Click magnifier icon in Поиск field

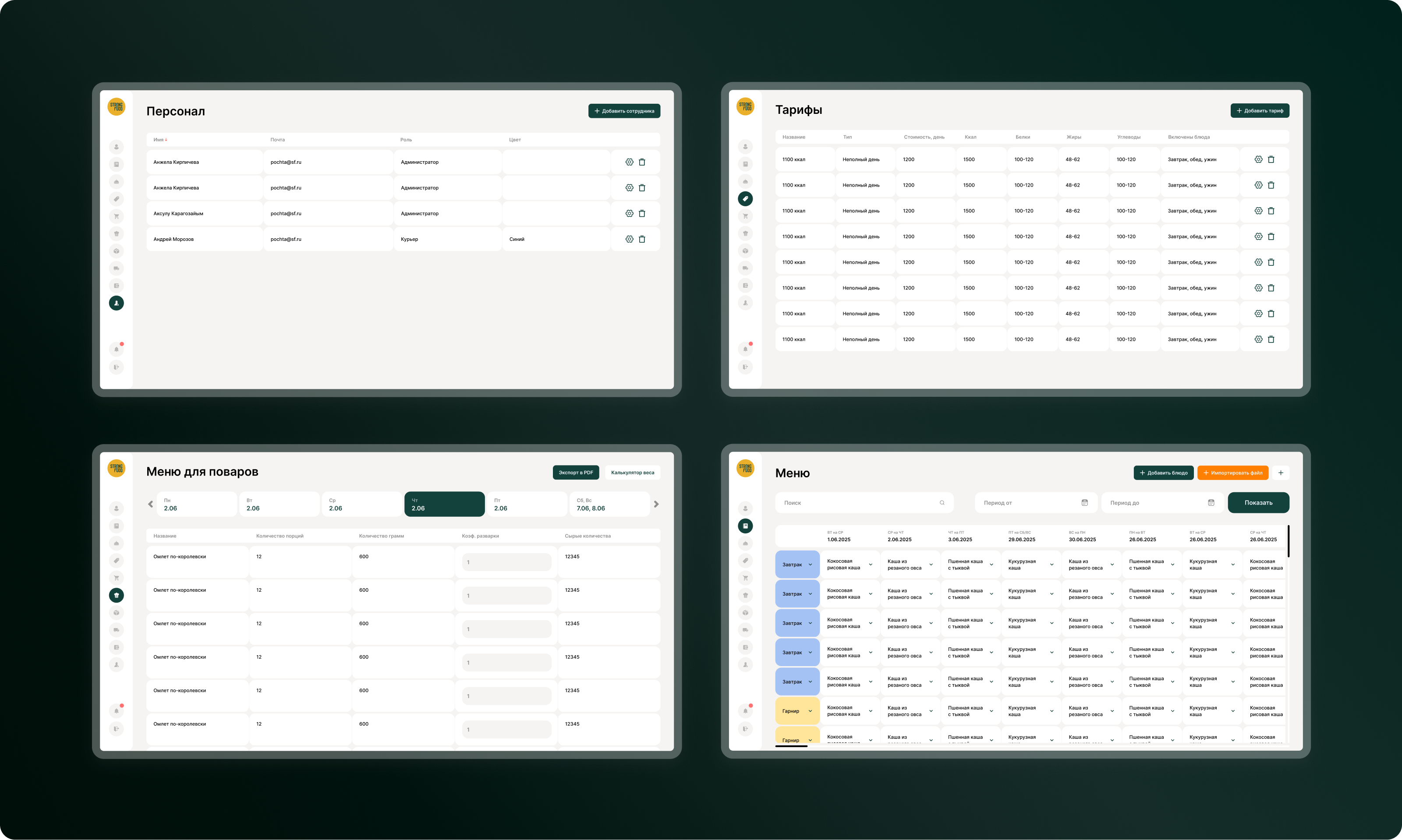(x=942, y=503)
